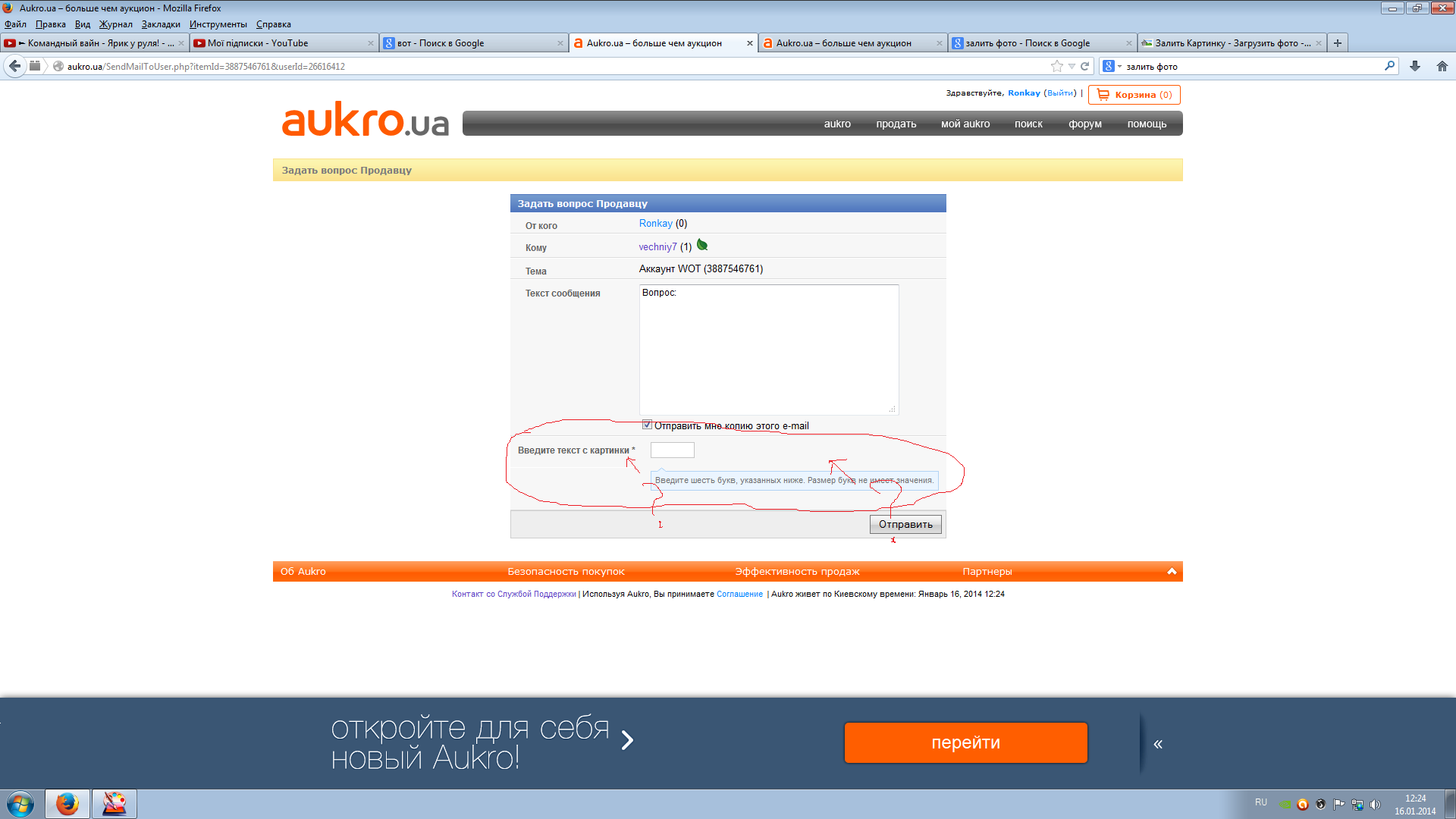Click the Action Center flag tray icon
The width and height of the screenshot is (1456, 819).
(x=1339, y=805)
